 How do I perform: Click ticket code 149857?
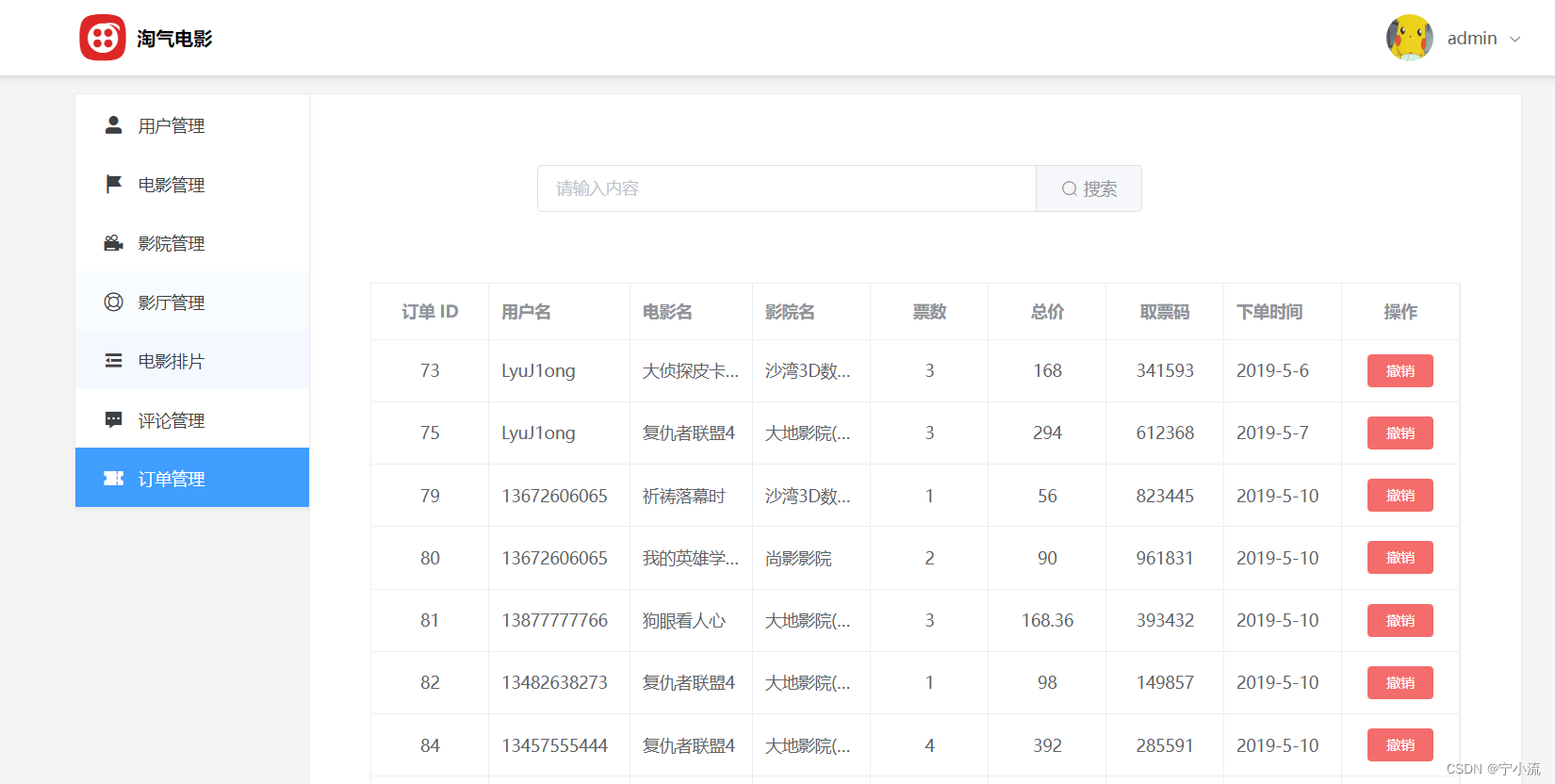click(x=1165, y=683)
